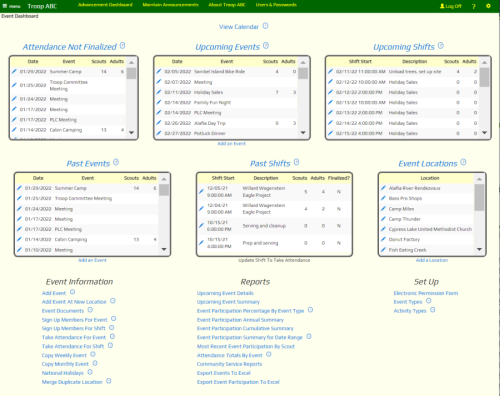Viewport: 500px width, 396px height.
Task: Click the help question mark in header
Action: pos(474,6)
